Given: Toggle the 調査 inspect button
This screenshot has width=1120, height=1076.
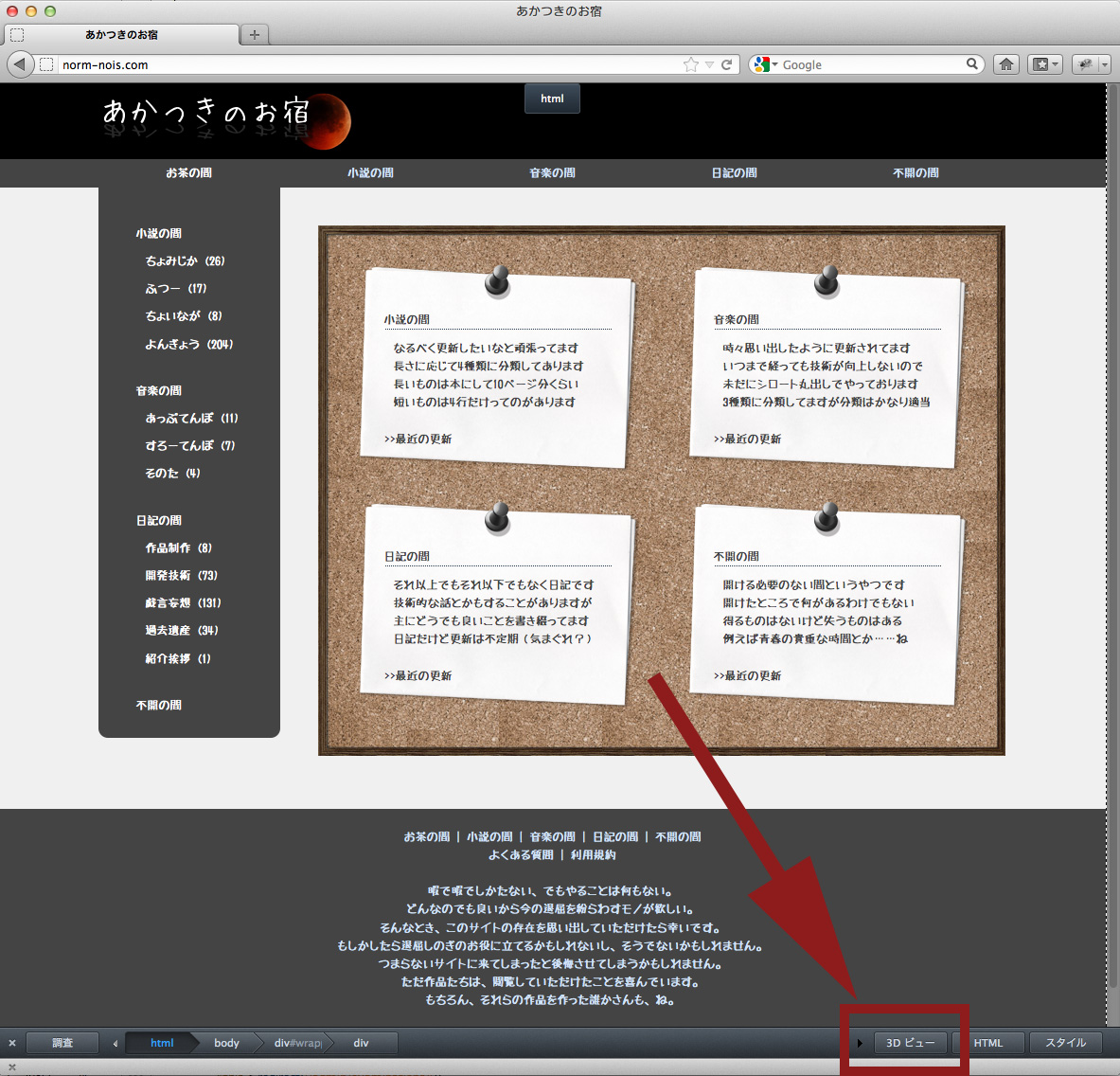Looking at the screenshot, I should (x=62, y=1043).
